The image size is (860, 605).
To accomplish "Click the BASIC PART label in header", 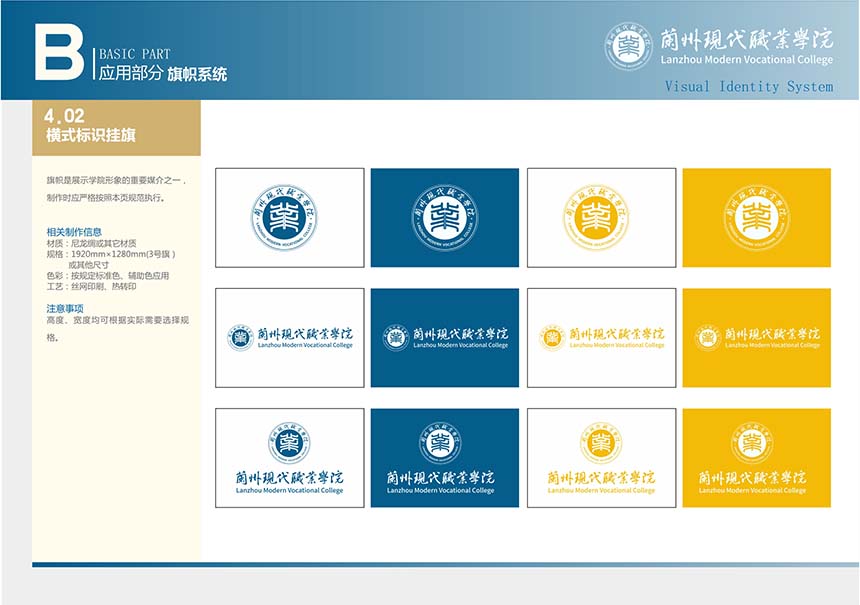I will (134, 54).
